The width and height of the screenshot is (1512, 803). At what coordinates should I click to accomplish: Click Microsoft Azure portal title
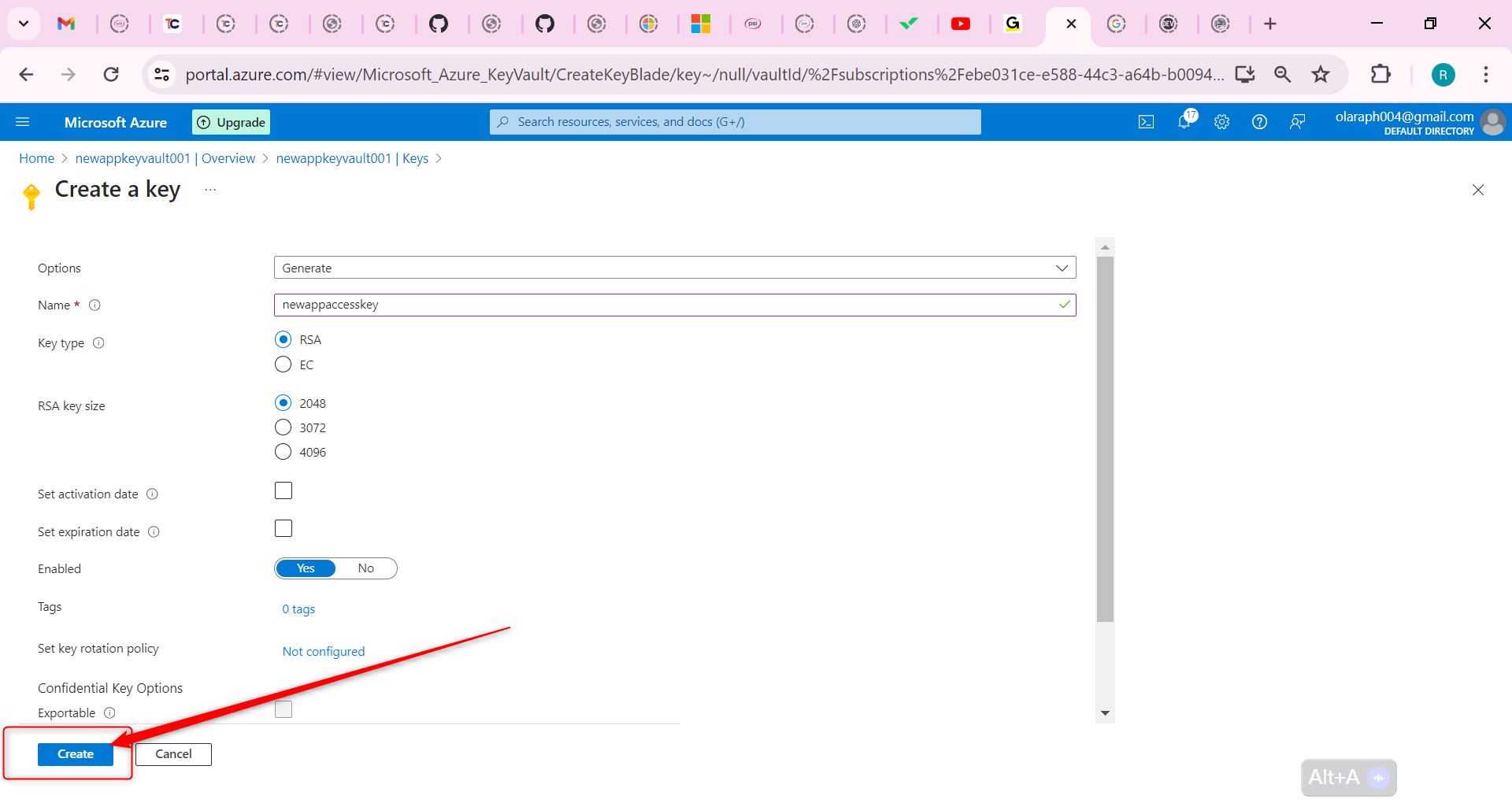coord(116,123)
